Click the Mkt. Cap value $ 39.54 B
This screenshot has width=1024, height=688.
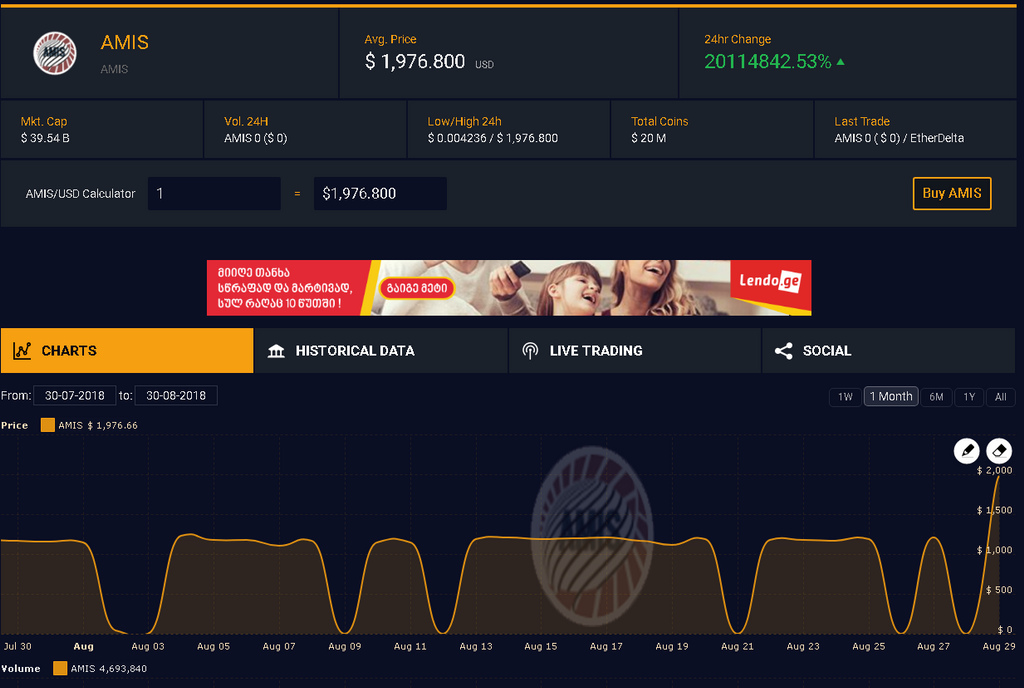(x=45, y=138)
